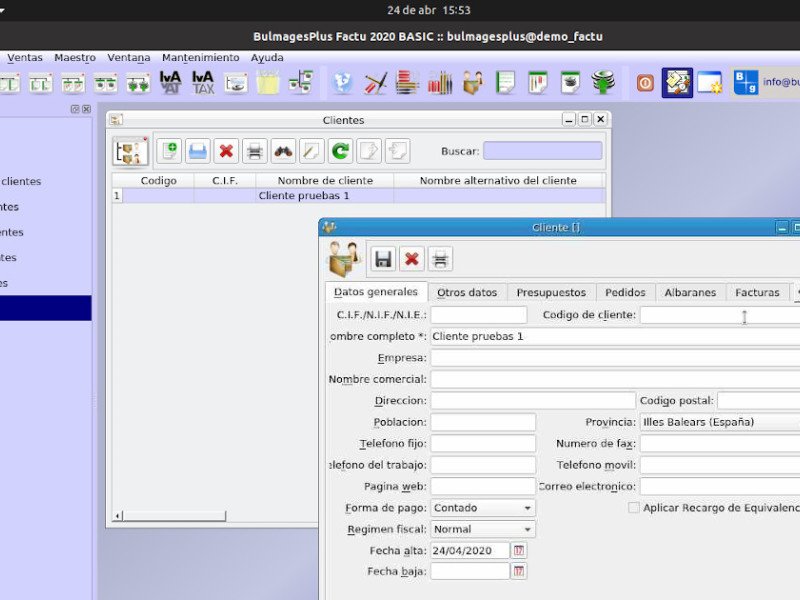800x600 pixels.
Task: Open the Ayuda menu
Action: tap(267, 58)
